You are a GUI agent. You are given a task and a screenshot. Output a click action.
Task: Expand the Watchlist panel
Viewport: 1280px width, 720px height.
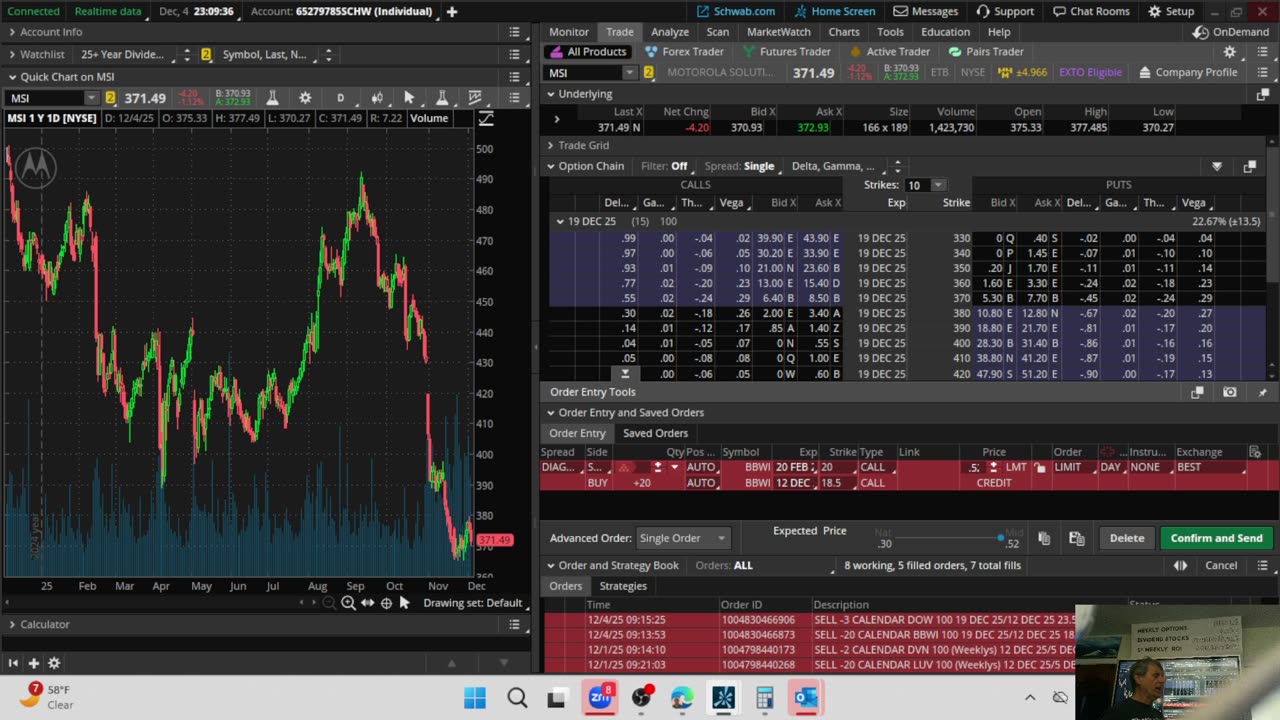click(x=12, y=54)
